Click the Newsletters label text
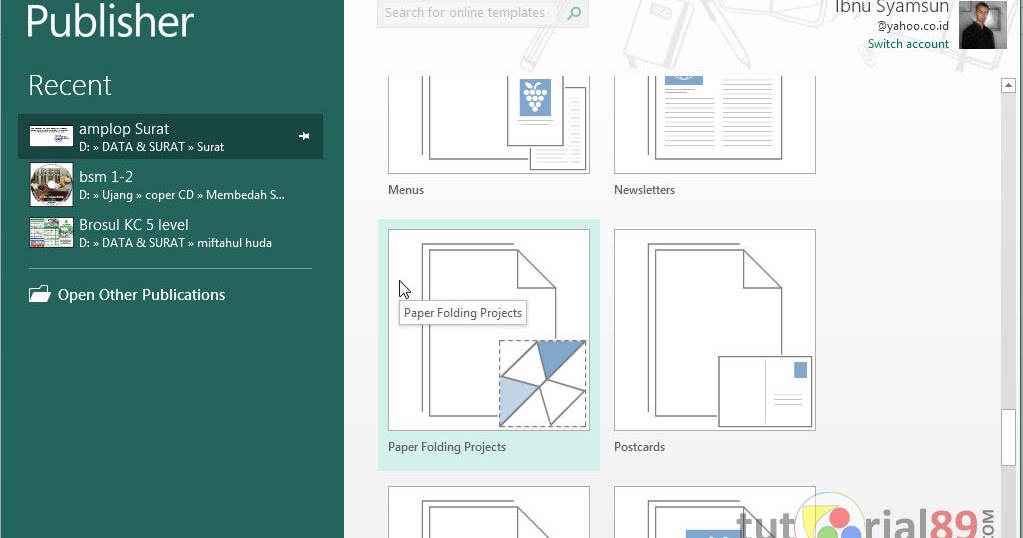Viewport: 1023px width, 538px height. click(x=644, y=190)
